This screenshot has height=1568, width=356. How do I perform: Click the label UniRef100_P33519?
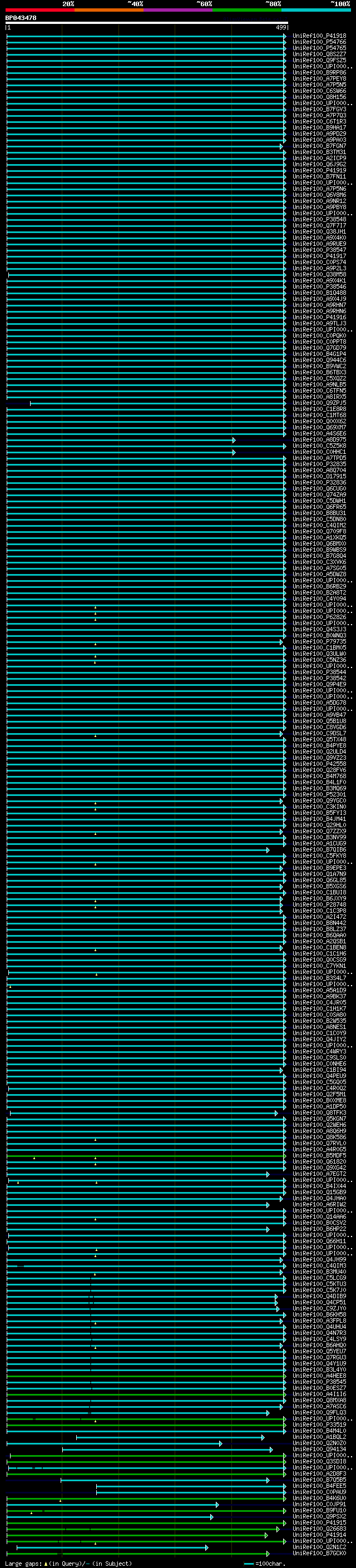(319, 1425)
